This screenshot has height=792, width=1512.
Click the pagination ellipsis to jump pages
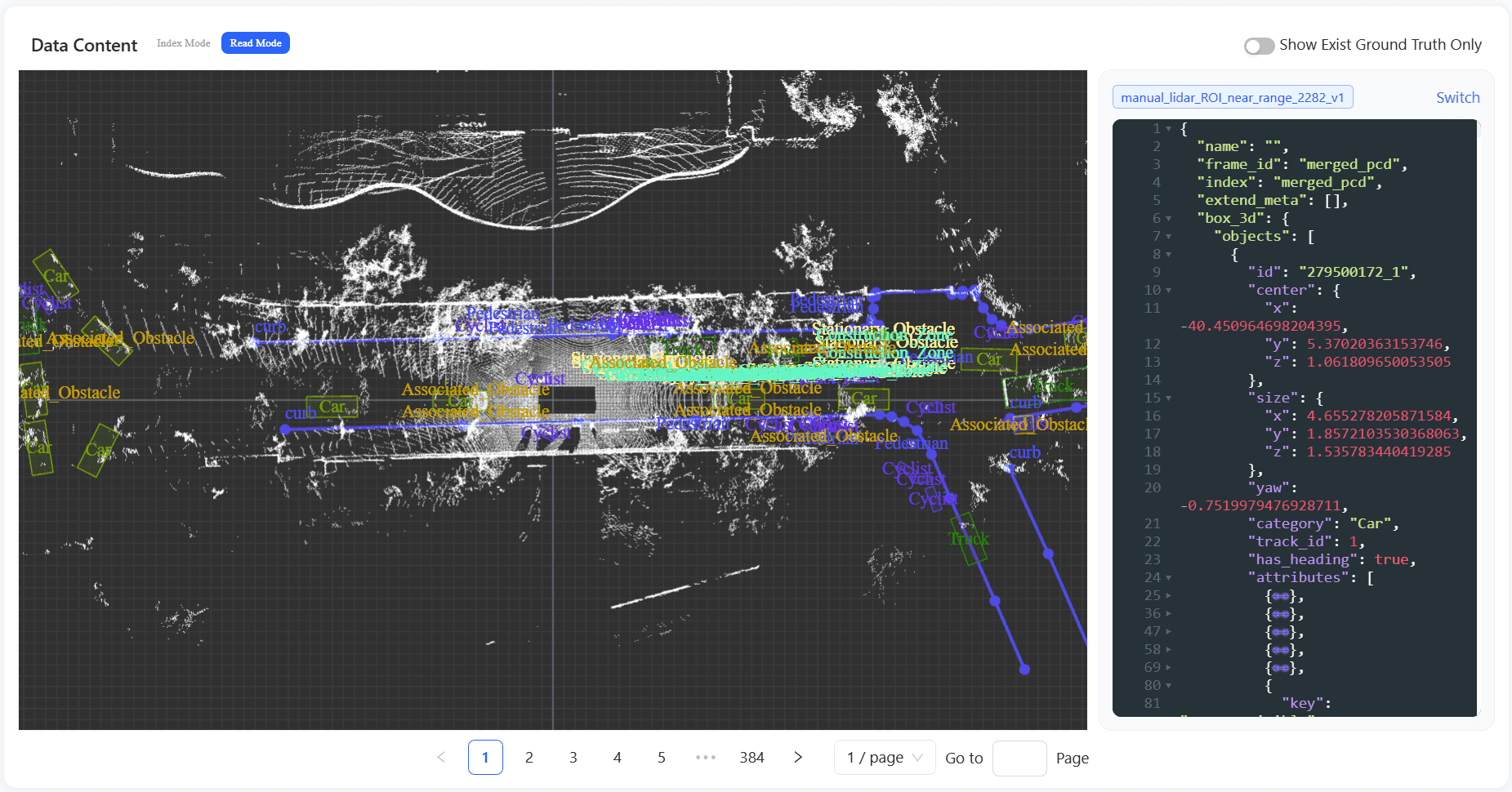[x=705, y=758]
